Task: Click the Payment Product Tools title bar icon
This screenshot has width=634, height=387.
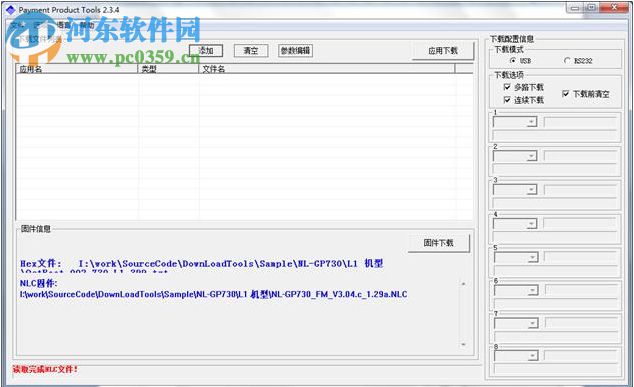Action: pyautogui.click(x=11, y=10)
